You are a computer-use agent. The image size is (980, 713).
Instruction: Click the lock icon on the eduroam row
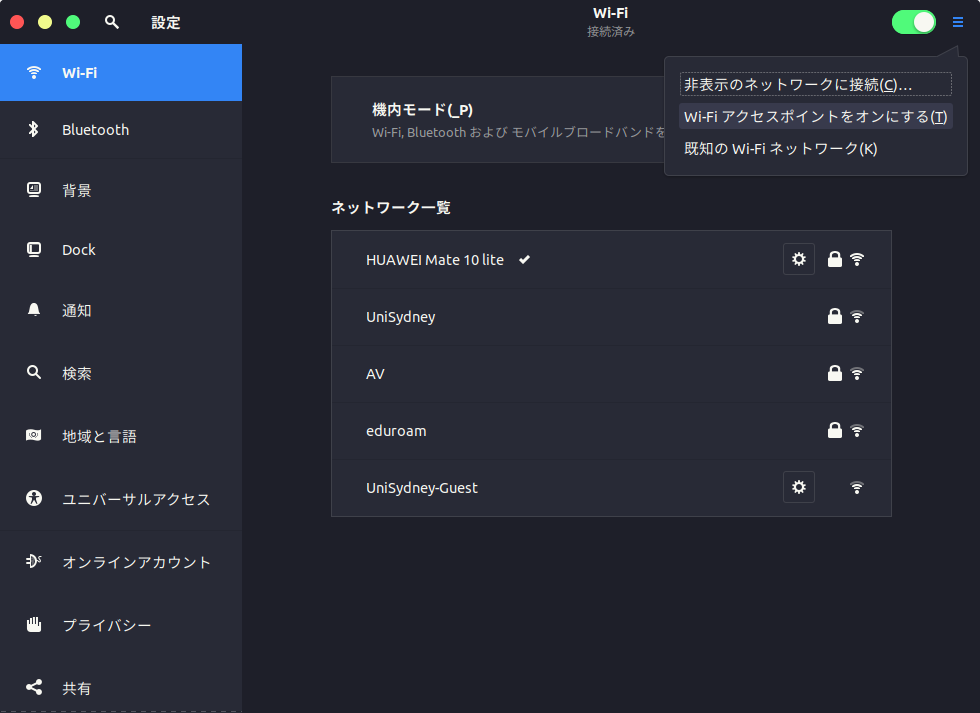[x=835, y=430]
